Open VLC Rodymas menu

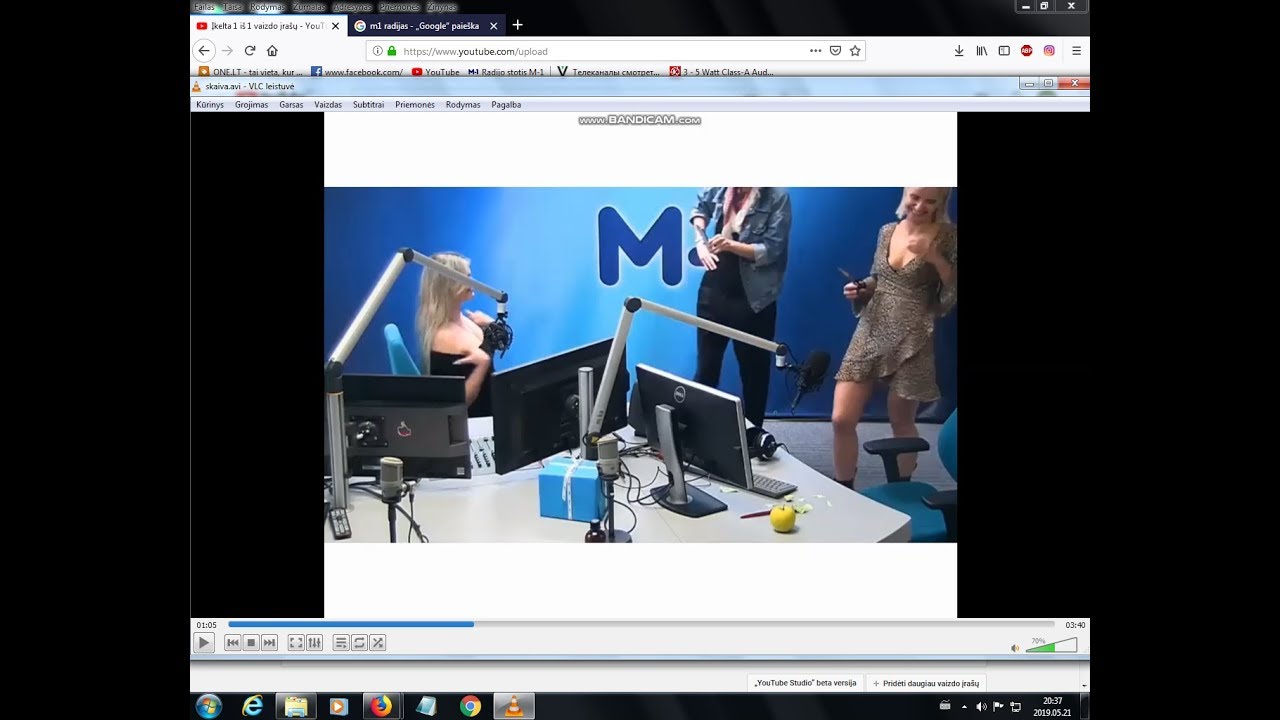click(463, 104)
